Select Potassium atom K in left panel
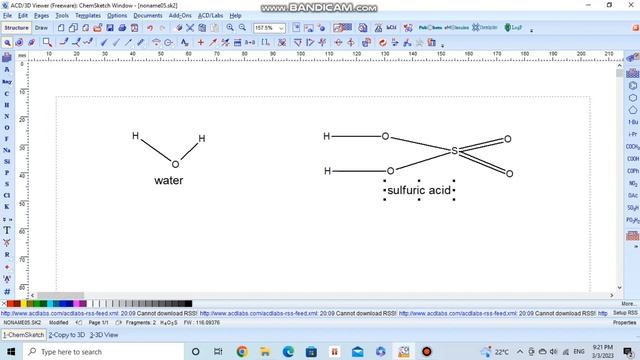 (7, 207)
